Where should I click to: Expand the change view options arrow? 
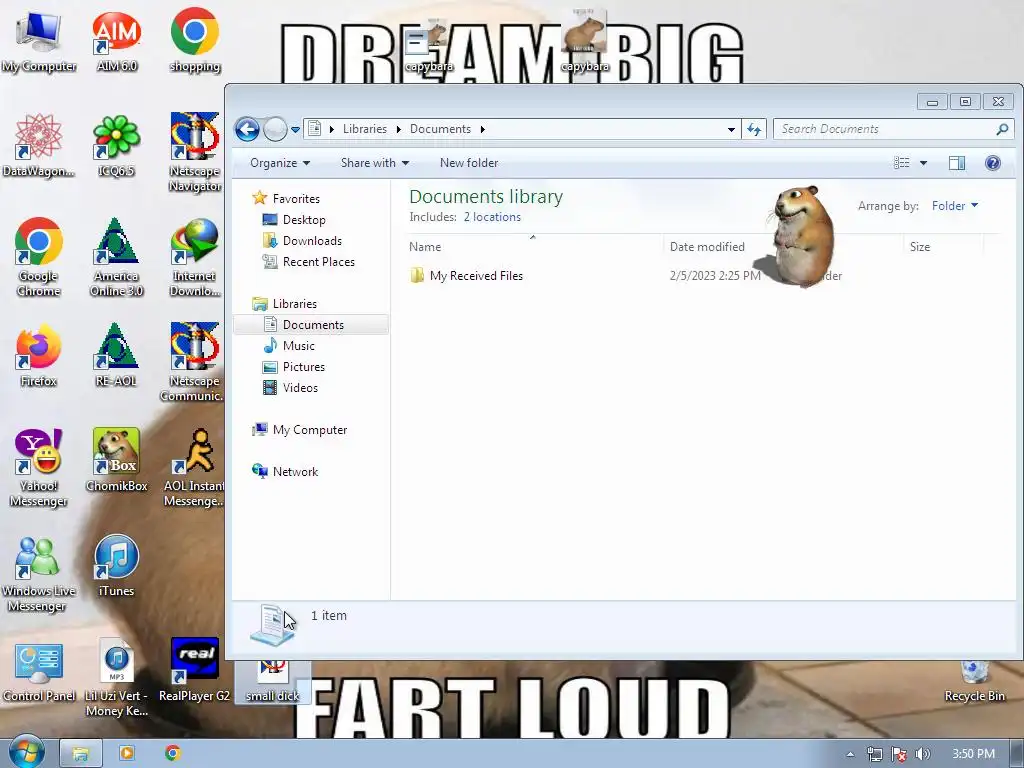[x=923, y=163]
